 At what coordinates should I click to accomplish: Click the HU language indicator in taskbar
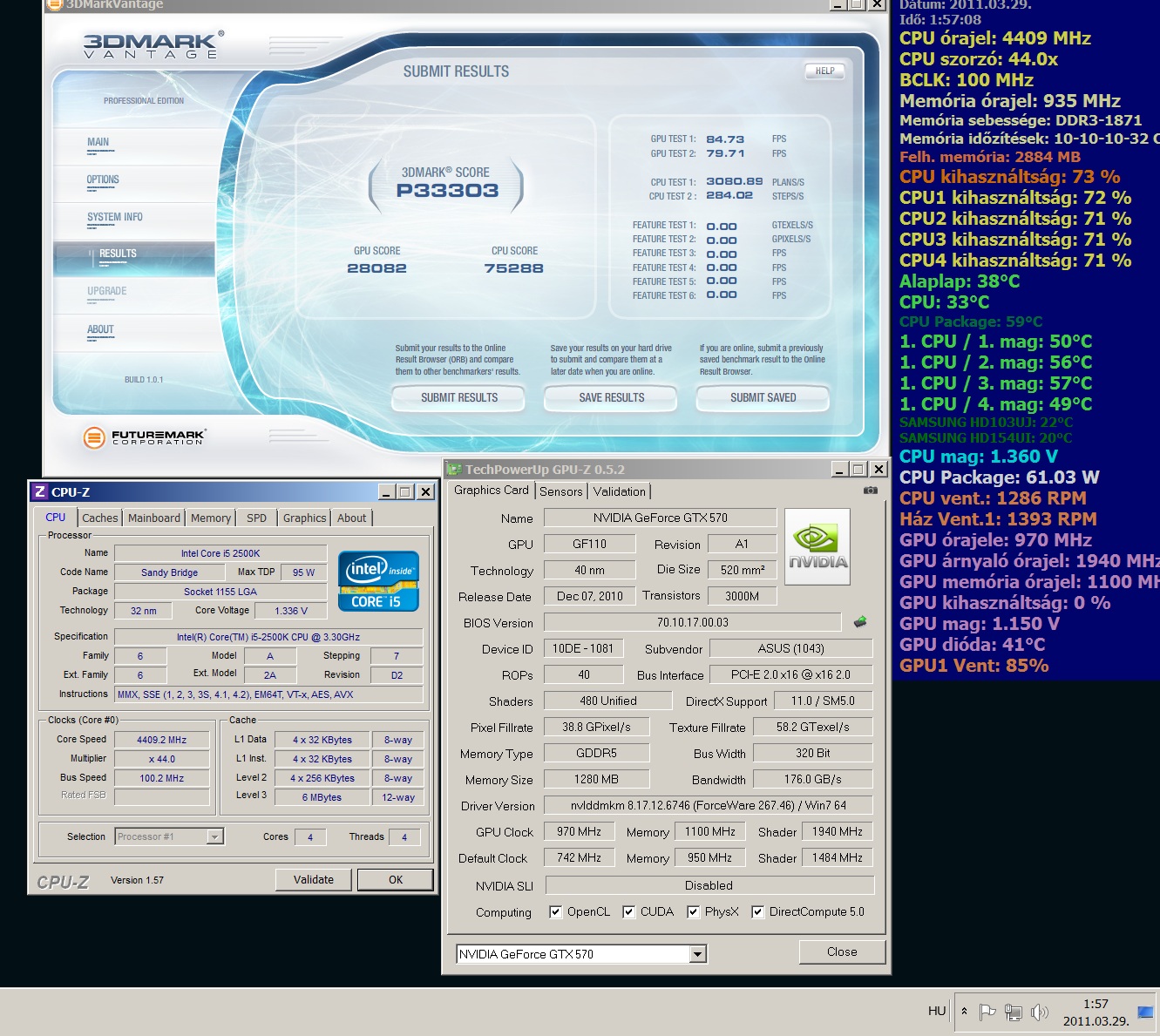coord(937,1011)
